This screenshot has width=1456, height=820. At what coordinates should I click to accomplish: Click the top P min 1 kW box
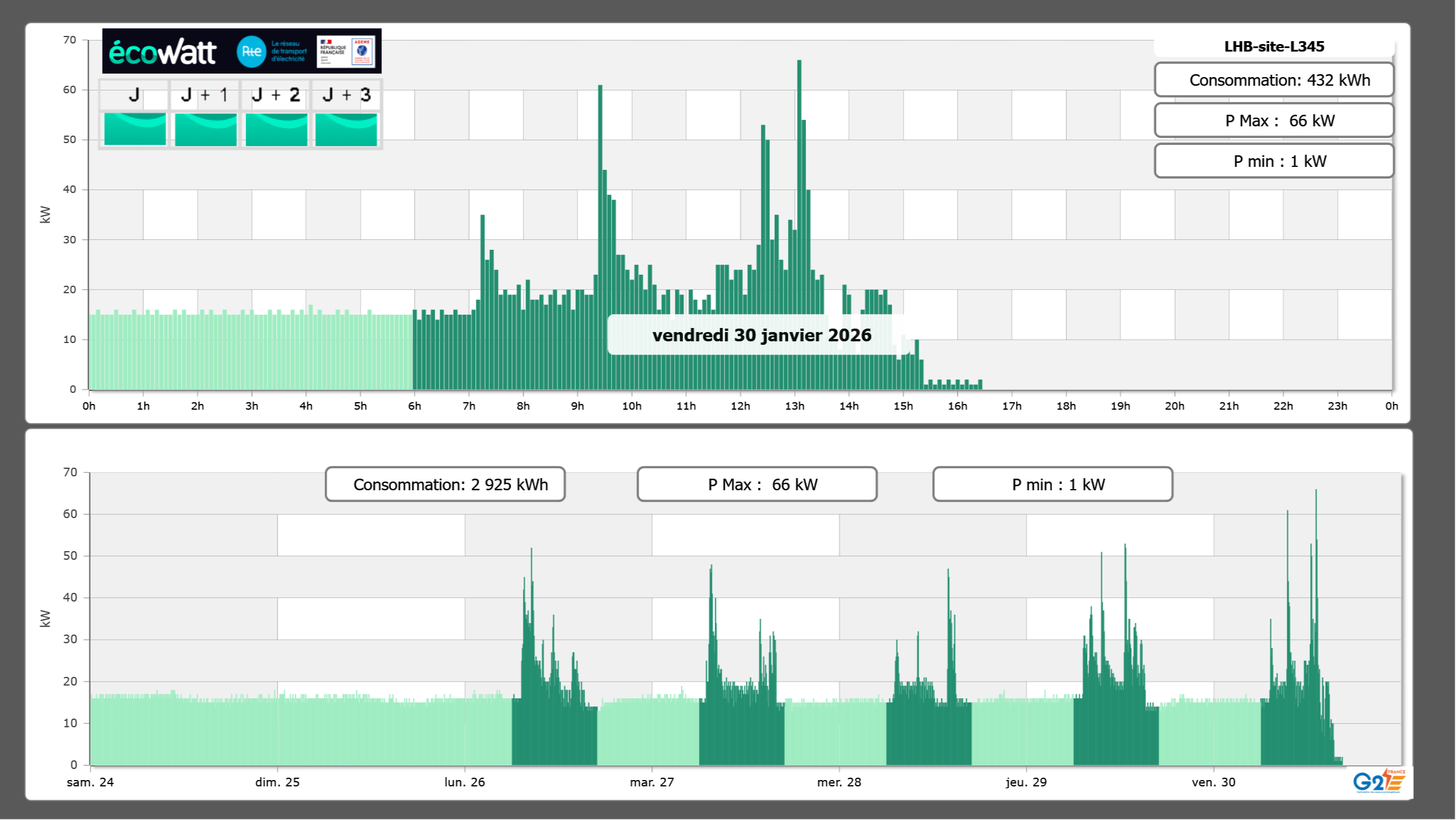(x=1273, y=161)
